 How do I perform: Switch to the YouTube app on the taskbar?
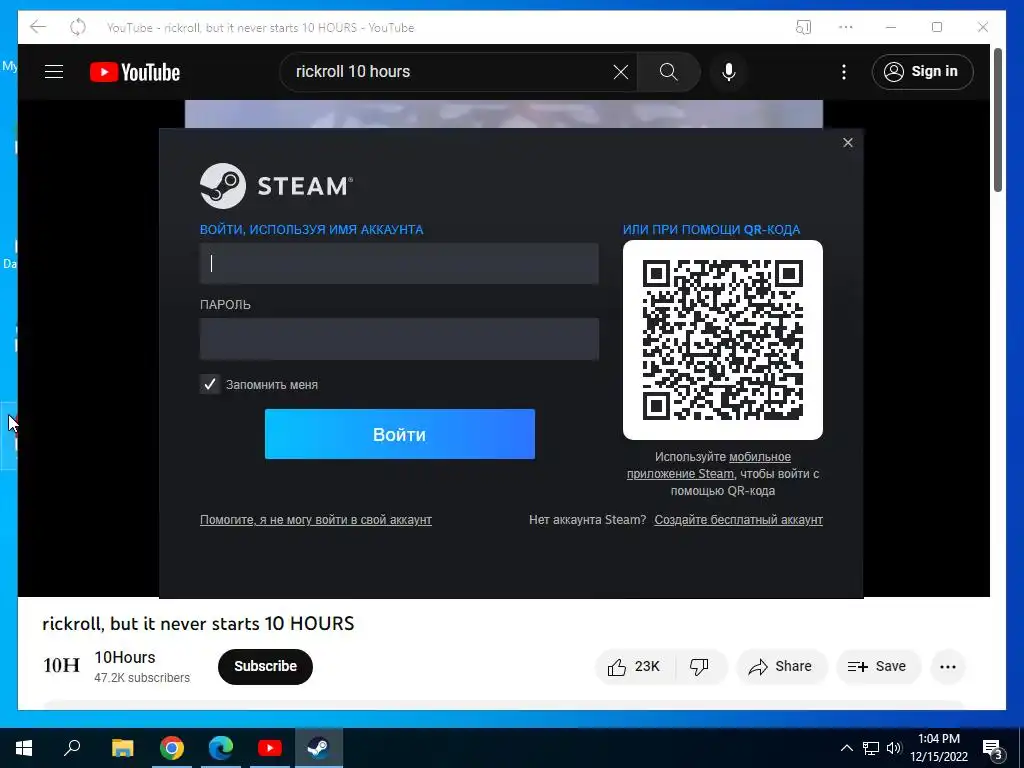click(270, 748)
